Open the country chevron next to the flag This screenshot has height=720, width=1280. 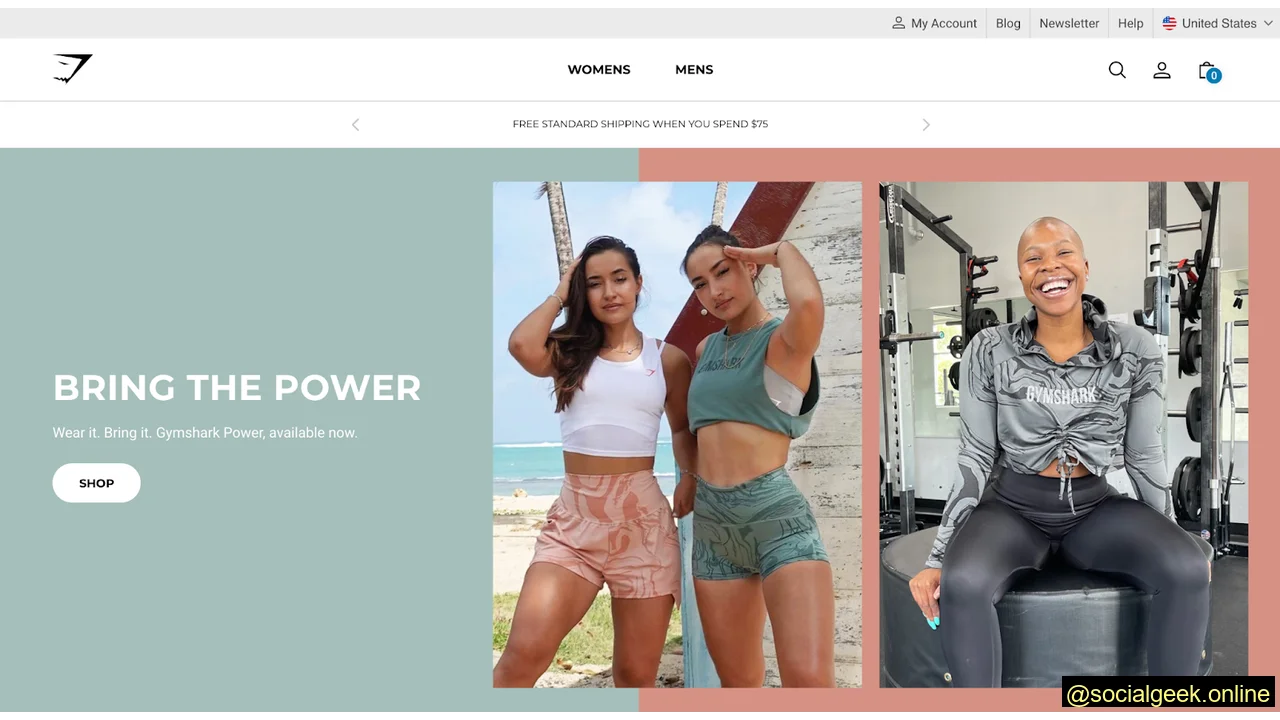(1268, 23)
